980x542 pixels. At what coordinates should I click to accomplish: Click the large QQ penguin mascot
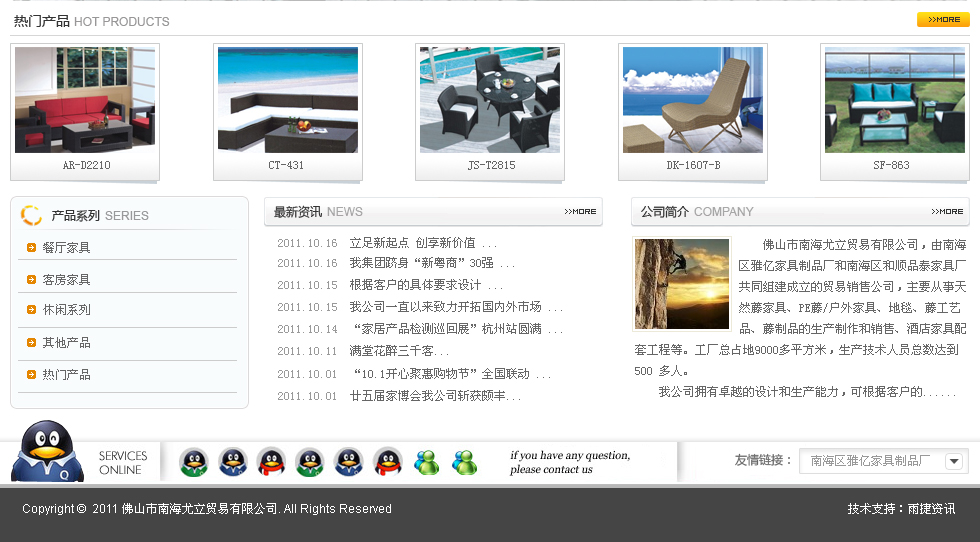coord(46,452)
